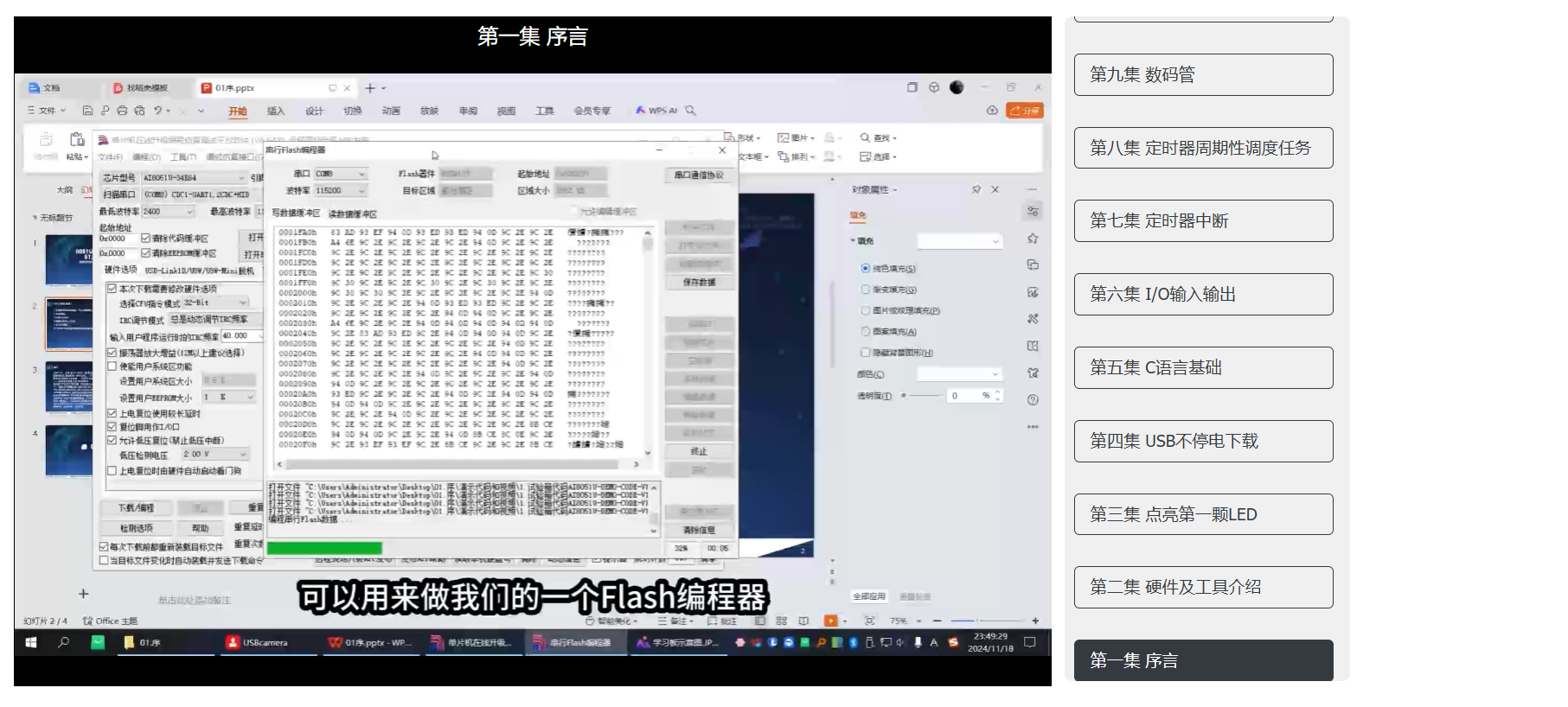Open the 串口 COM8 port dropdown
Viewport: 1568px width, 707px height.
coord(341,174)
